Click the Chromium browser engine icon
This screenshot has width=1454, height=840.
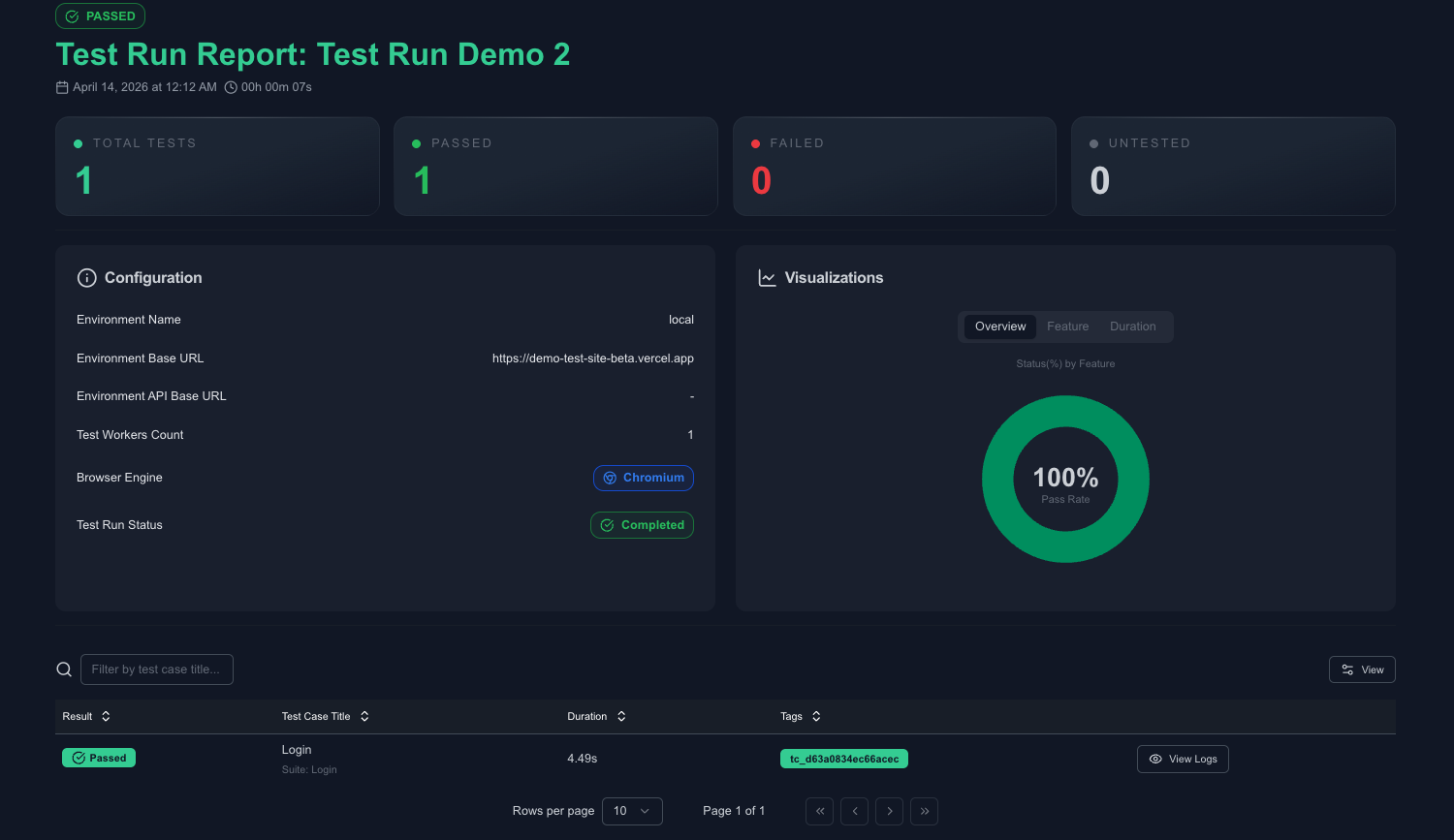point(610,478)
